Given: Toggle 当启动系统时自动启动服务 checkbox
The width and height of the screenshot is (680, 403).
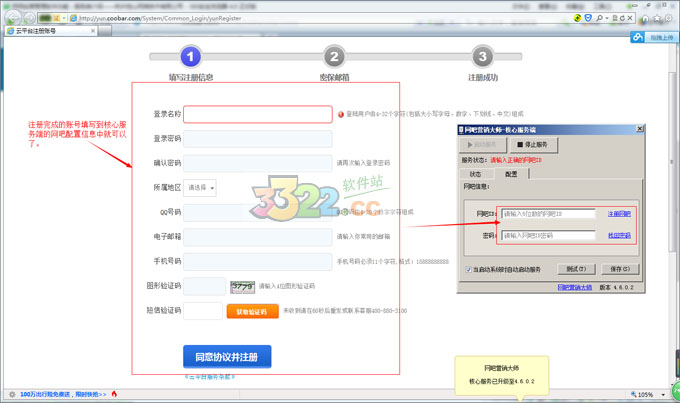Looking at the screenshot, I should 468,269.
